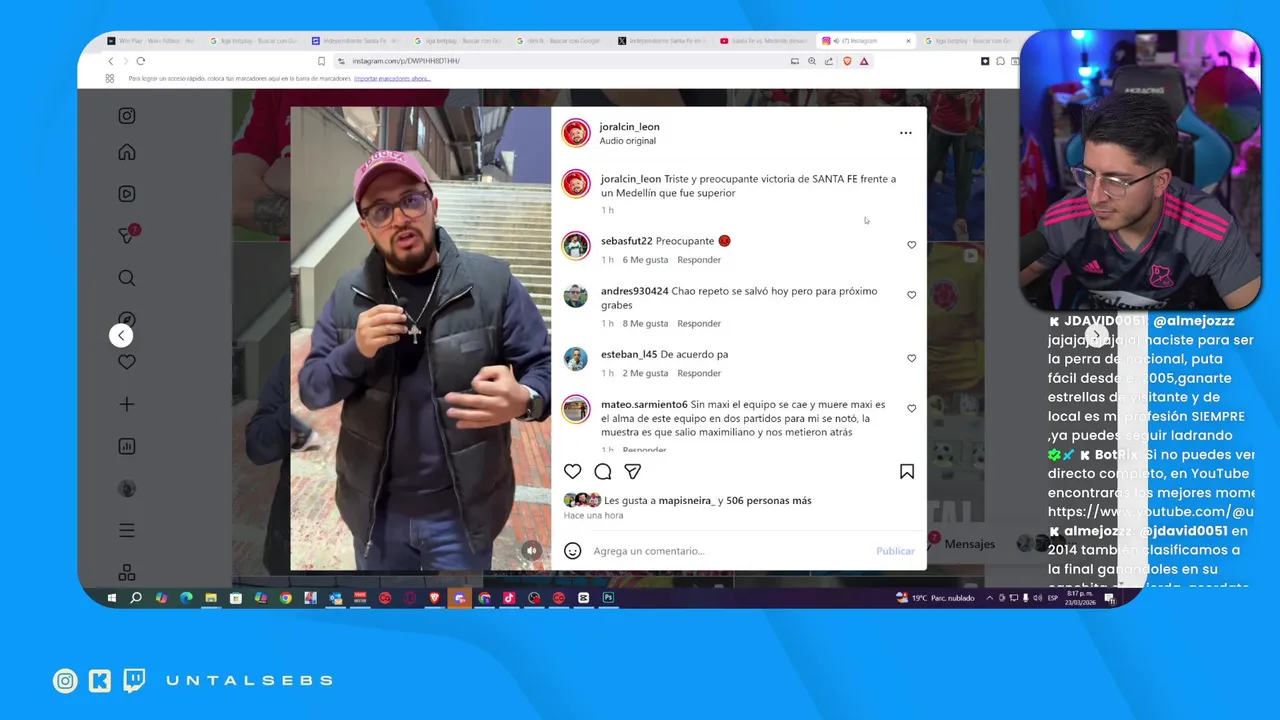Screen dimensions: 1280x720
Task: Open the Brave shields lion icon
Action: pyautogui.click(x=847, y=61)
